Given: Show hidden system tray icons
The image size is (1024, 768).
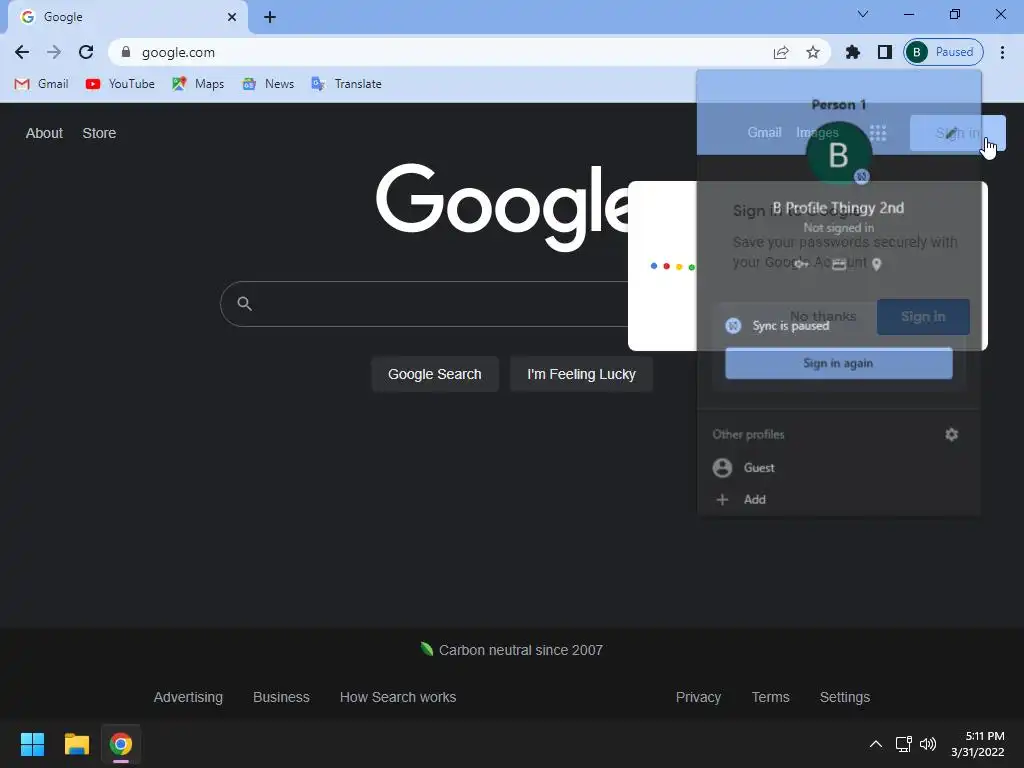Looking at the screenshot, I should click(x=876, y=744).
